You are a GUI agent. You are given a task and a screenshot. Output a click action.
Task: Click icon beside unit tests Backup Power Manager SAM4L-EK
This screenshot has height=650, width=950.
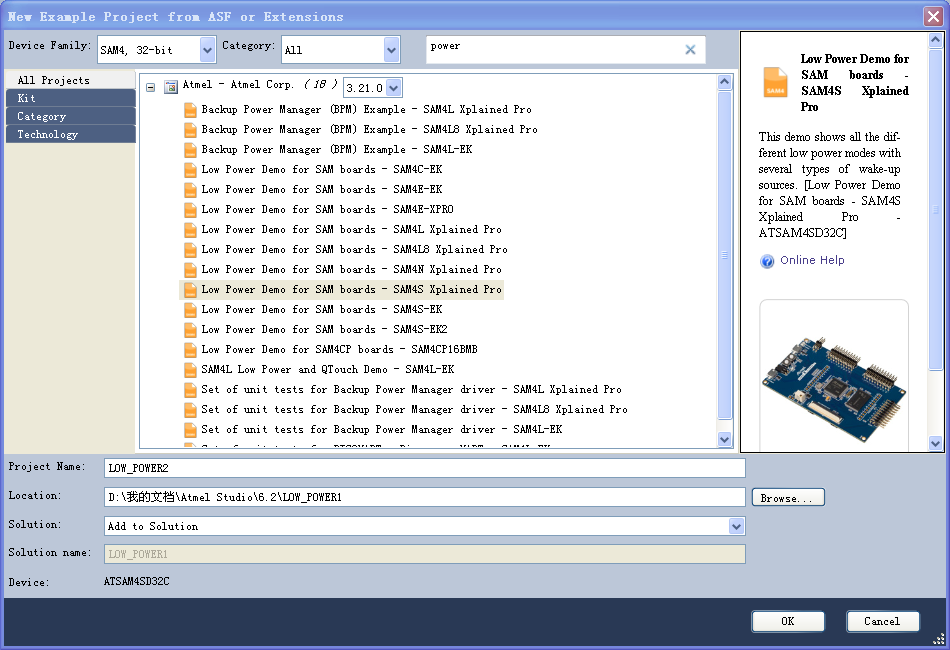point(190,429)
